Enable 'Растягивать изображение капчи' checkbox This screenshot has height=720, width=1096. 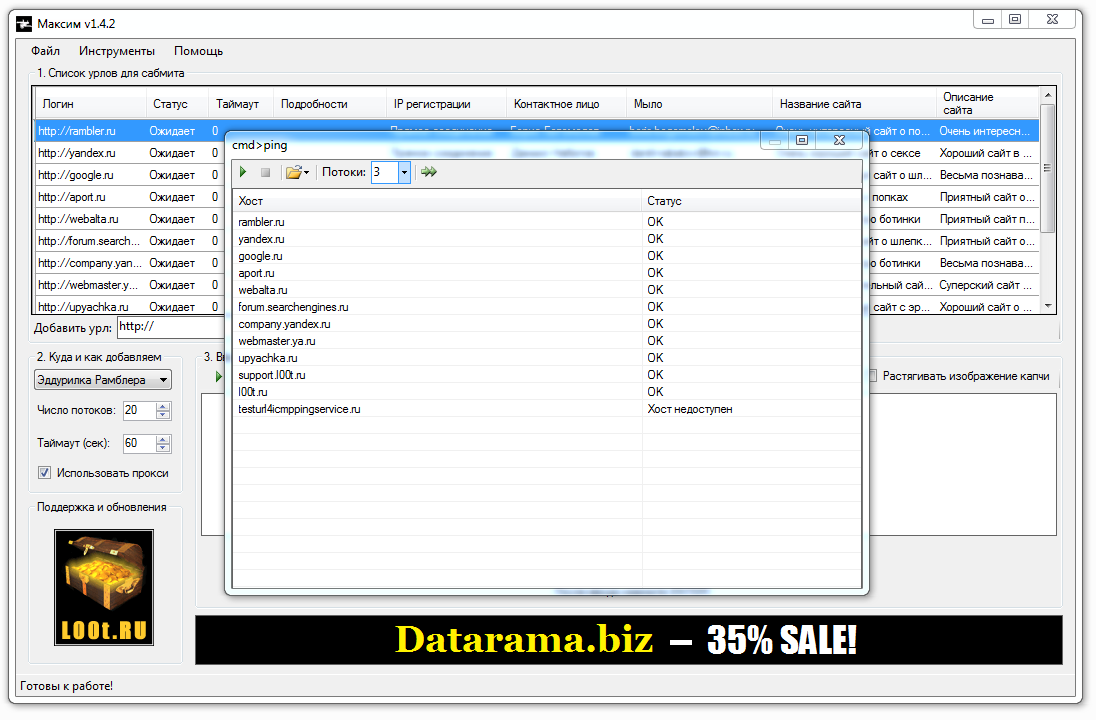(x=873, y=376)
